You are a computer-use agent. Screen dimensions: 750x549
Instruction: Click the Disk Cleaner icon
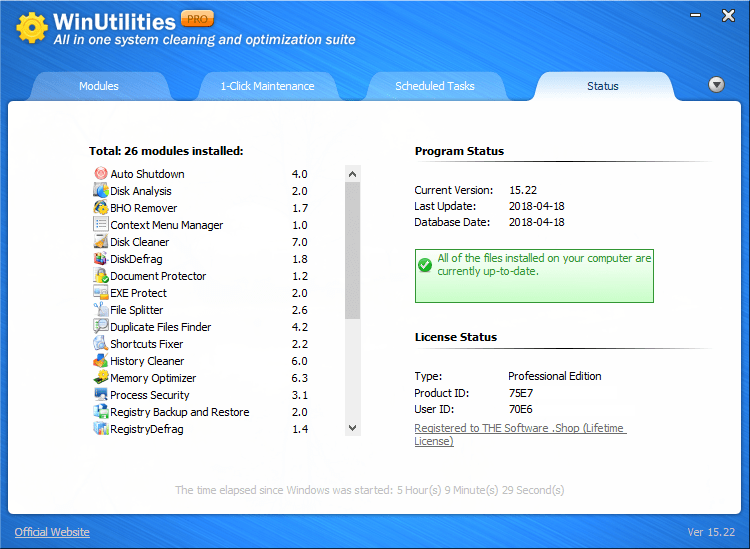pyautogui.click(x=100, y=242)
